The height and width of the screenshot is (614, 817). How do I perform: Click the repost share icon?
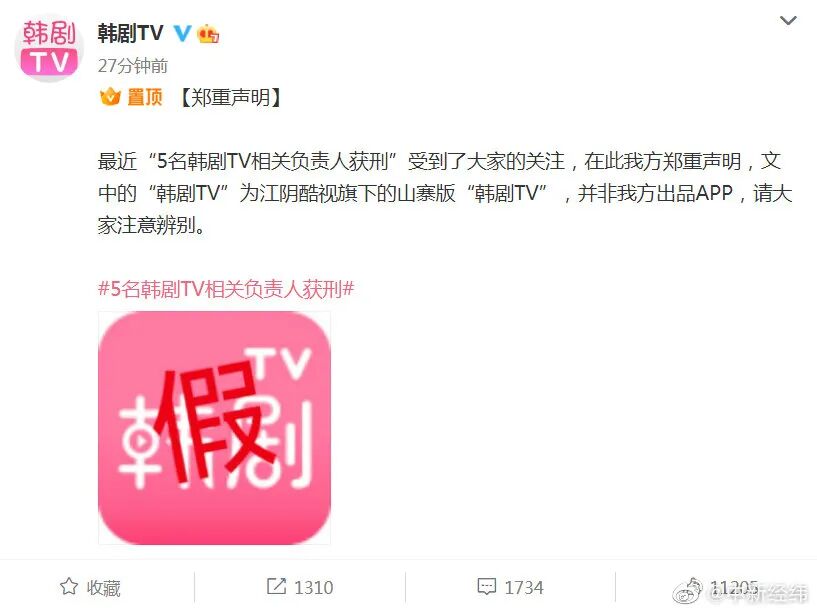(x=276, y=586)
